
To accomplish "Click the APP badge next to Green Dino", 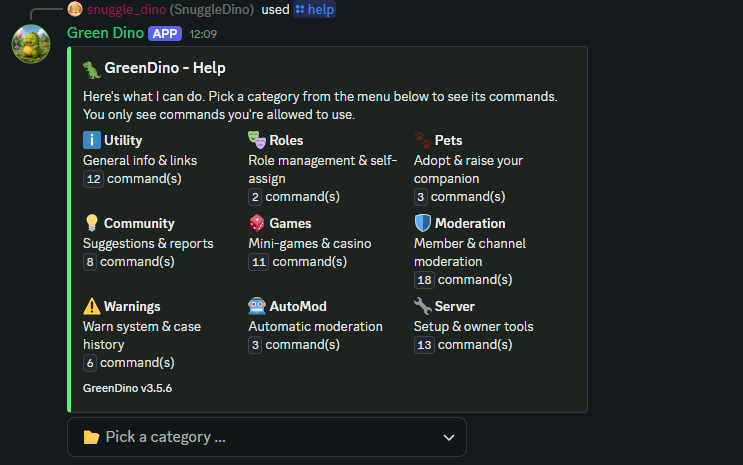I will pos(165,34).
